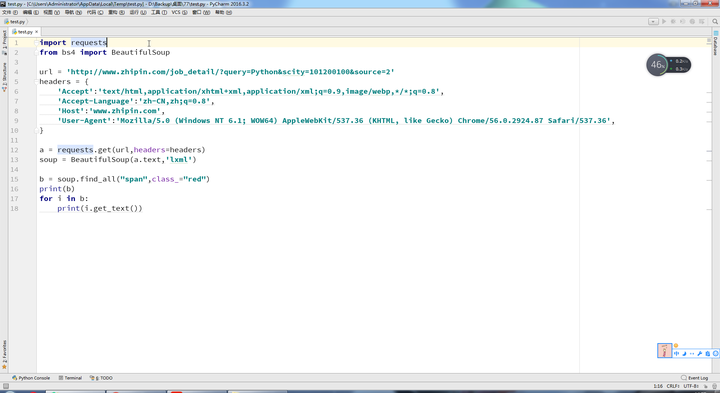720x393 pixels.
Task: Click the moon icon on input method bar
Action: coord(684,354)
